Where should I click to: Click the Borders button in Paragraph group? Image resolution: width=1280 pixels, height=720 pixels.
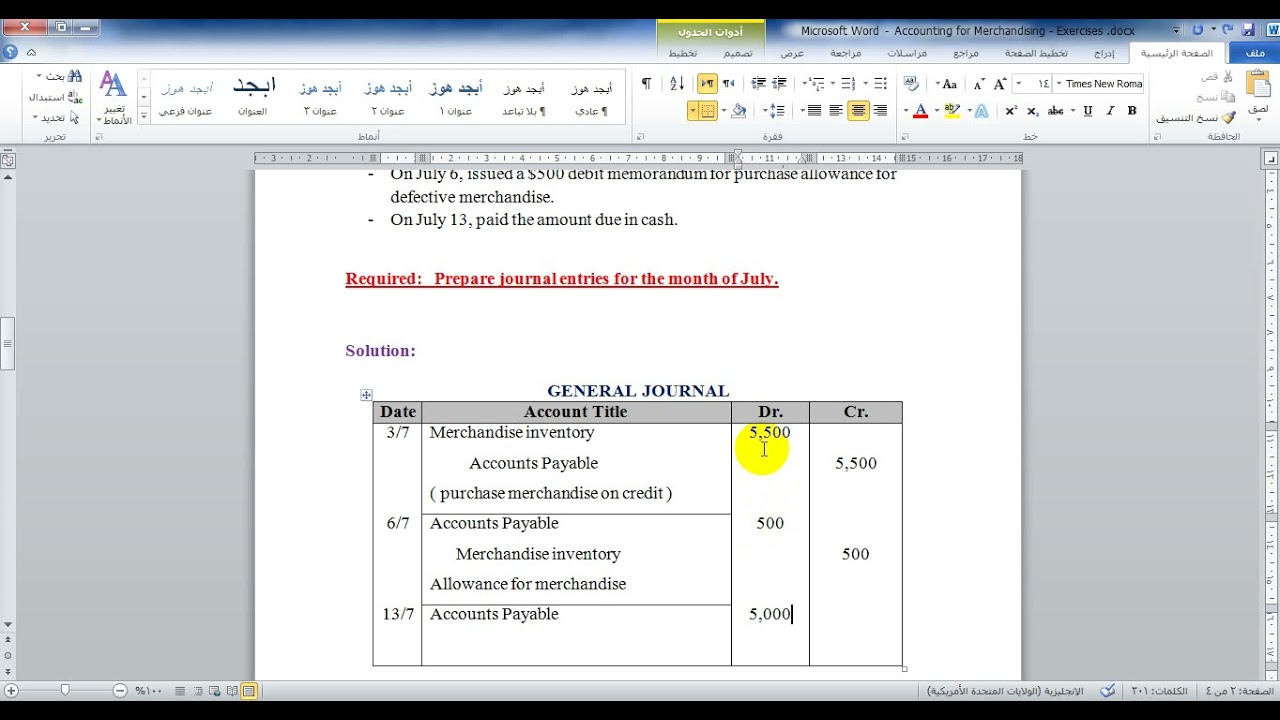click(x=709, y=111)
